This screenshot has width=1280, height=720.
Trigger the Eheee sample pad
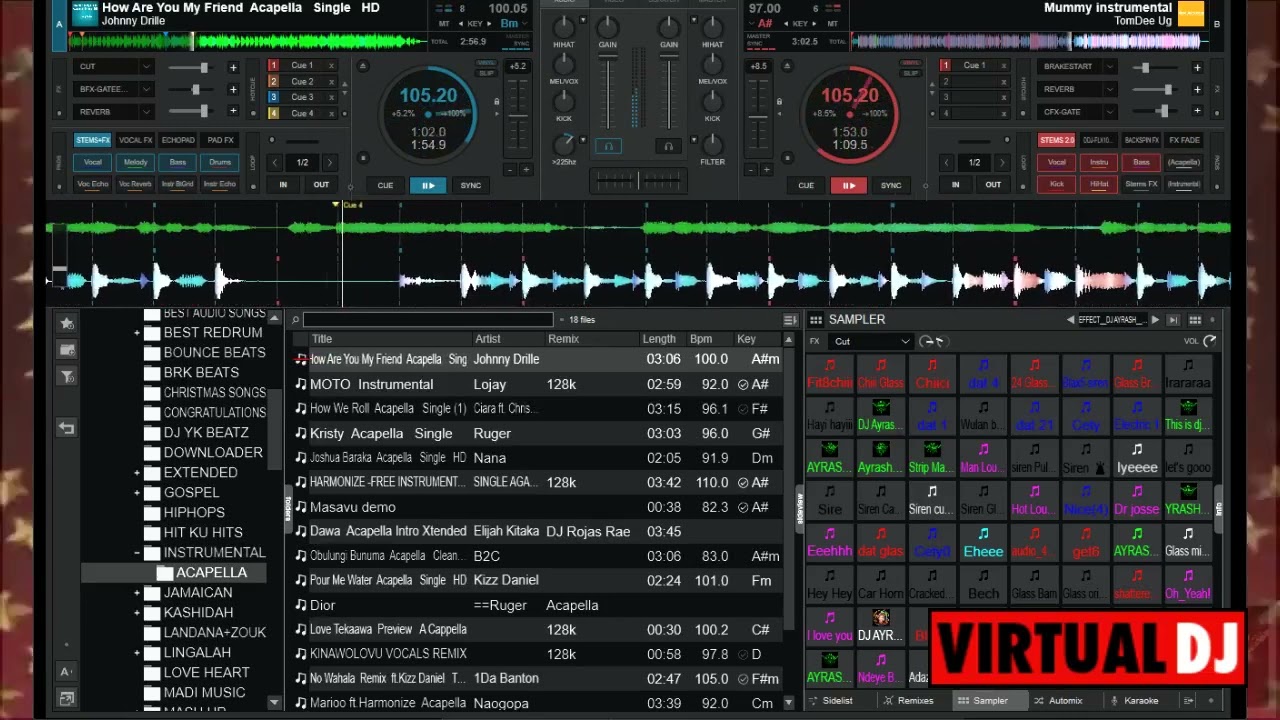[x=983, y=544]
